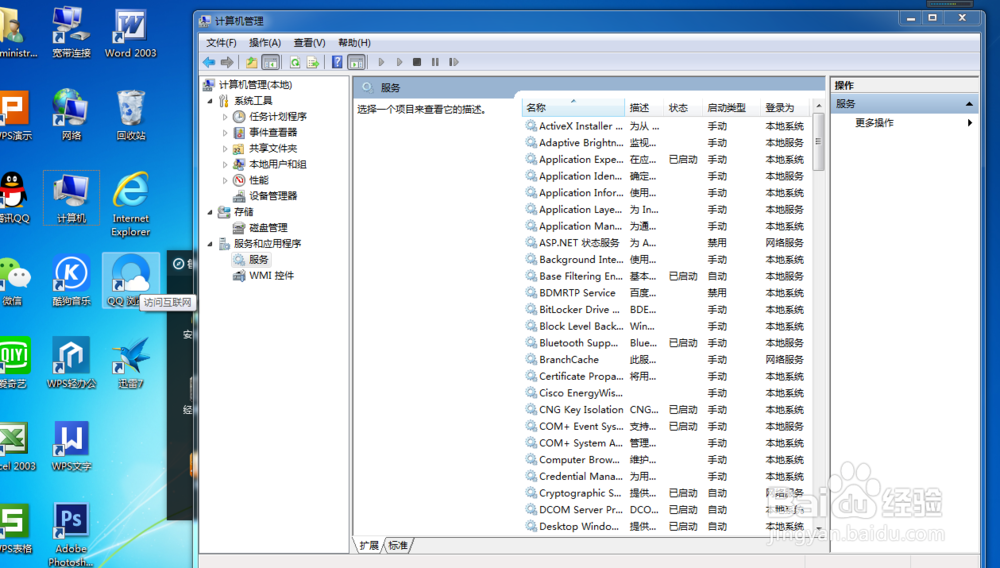This screenshot has width=1000, height=568.
Task: Select the Recycle Bin 回收站 icon
Action: click(x=131, y=115)
